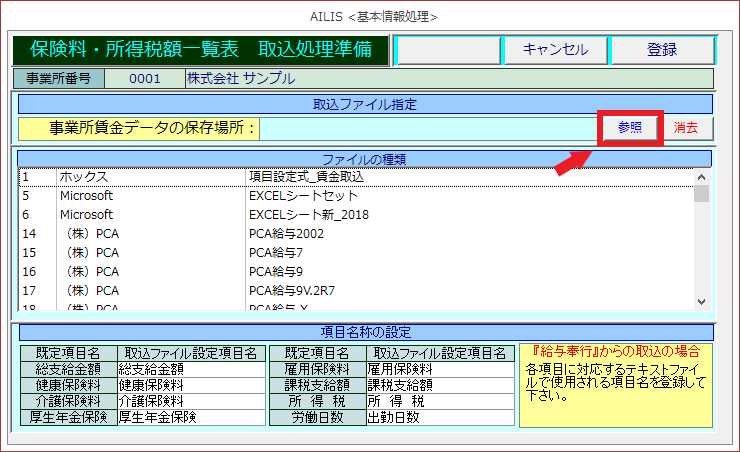
Task: Click the 消去 clear button
Action: [686, 128]
